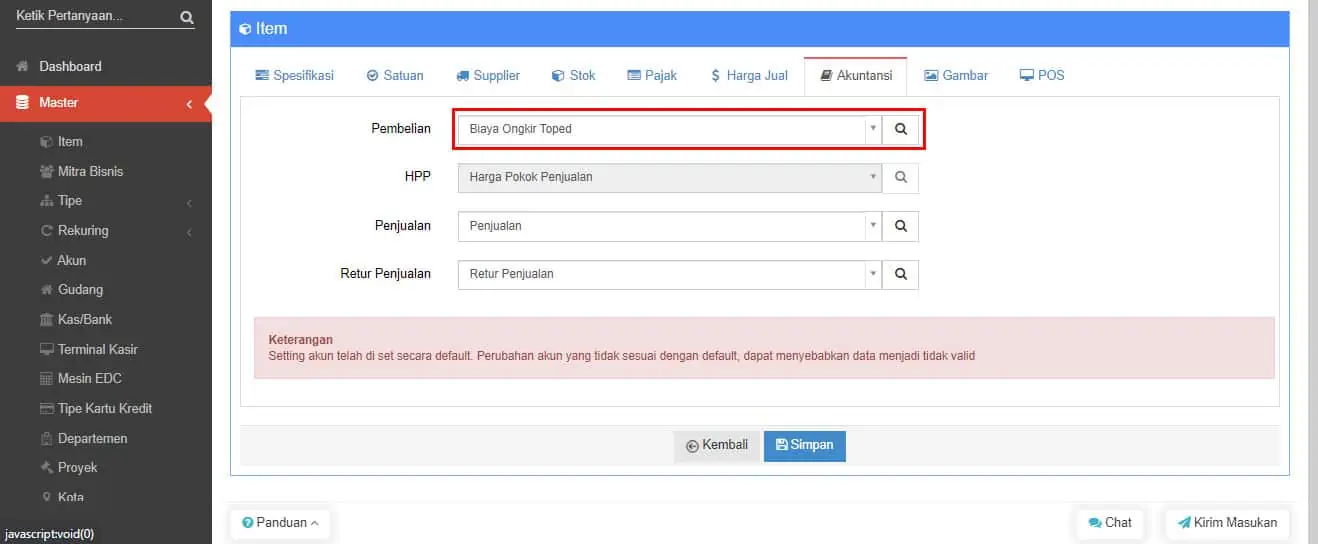Screen dimensions: 1318x544
Task: Click the Dashboard home icon
Action: [x=22, y=66]
